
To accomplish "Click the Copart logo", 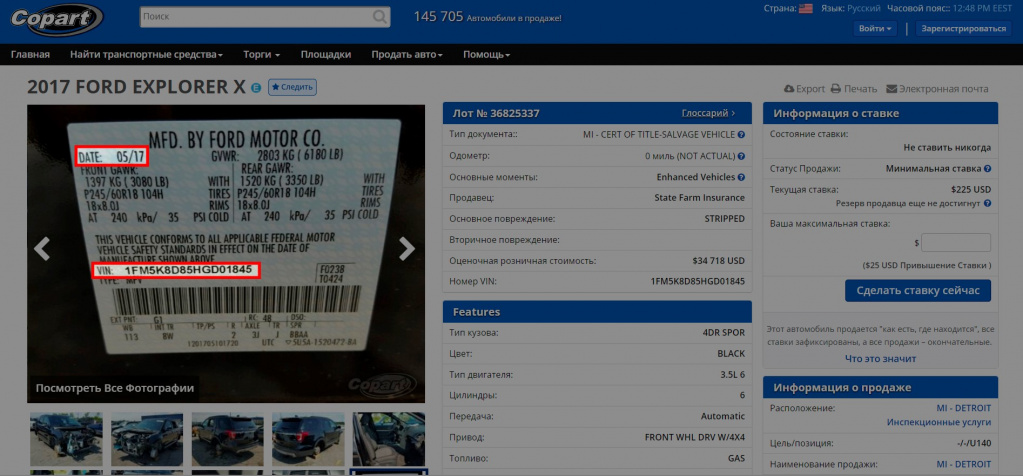I will (x=57, y=19).
